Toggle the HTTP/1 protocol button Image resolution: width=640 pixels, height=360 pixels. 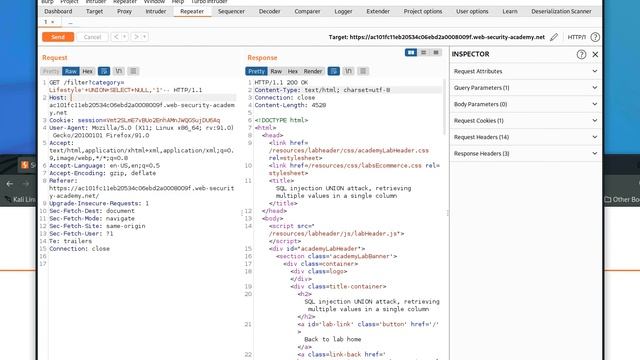pos(576,37)
